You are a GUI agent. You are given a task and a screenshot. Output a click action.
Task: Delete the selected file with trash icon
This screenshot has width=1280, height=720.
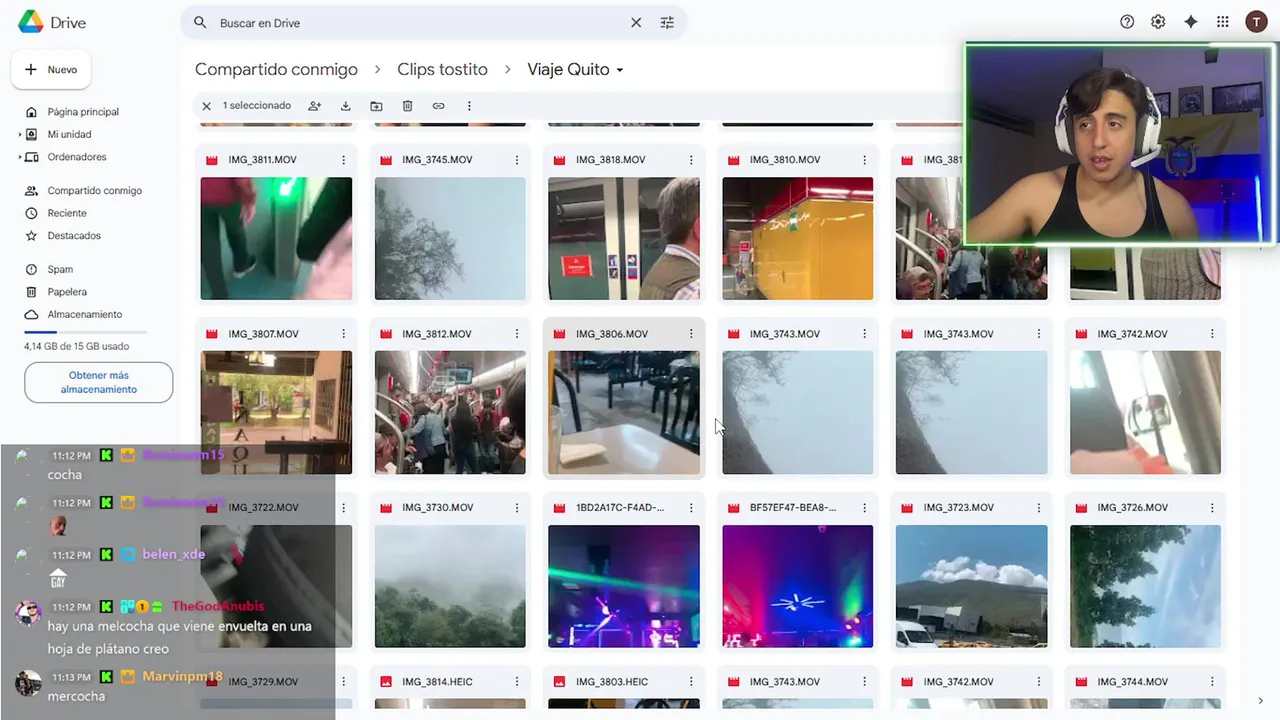pos(407,106)
